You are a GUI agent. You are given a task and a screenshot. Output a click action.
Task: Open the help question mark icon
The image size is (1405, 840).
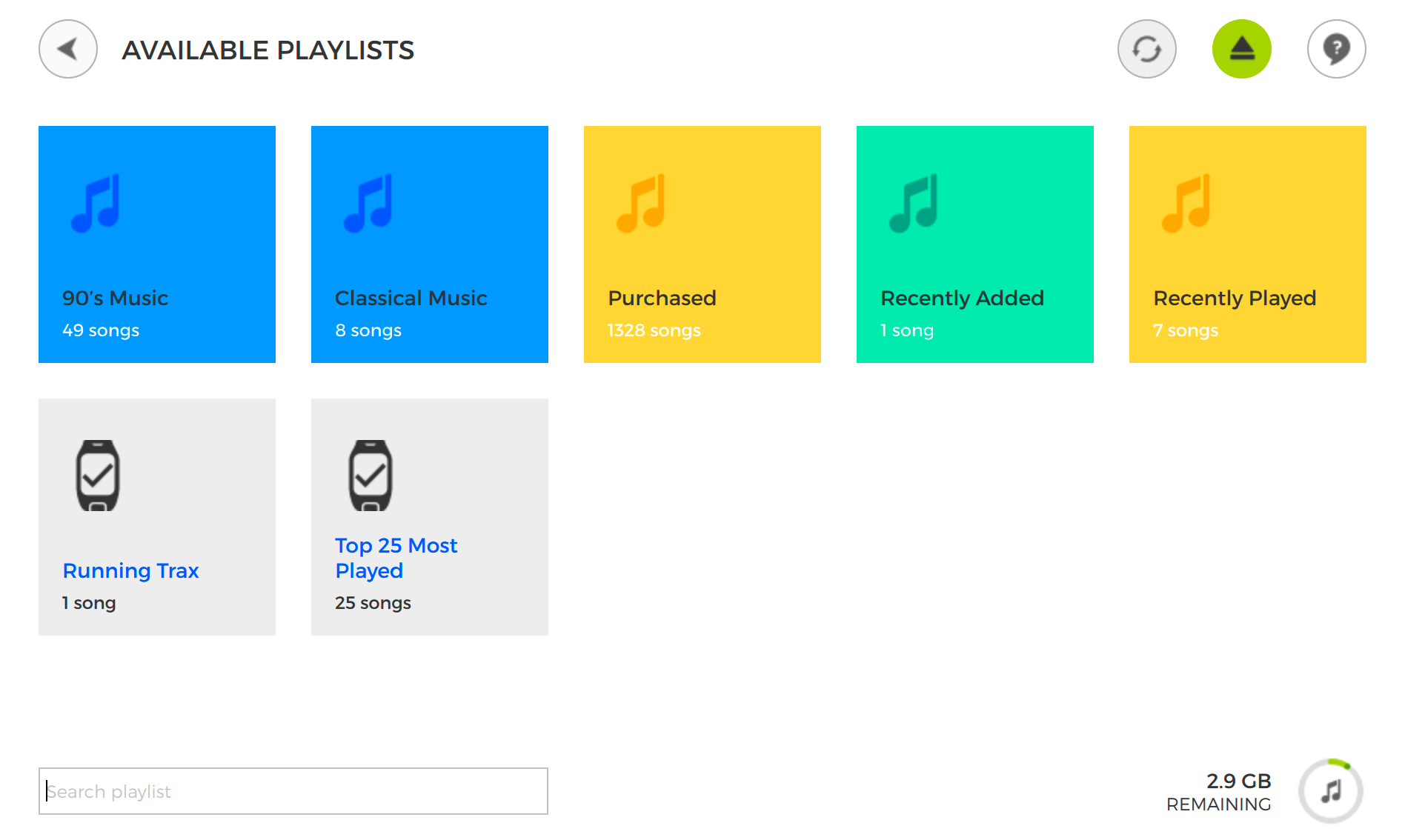(1336, 49)
